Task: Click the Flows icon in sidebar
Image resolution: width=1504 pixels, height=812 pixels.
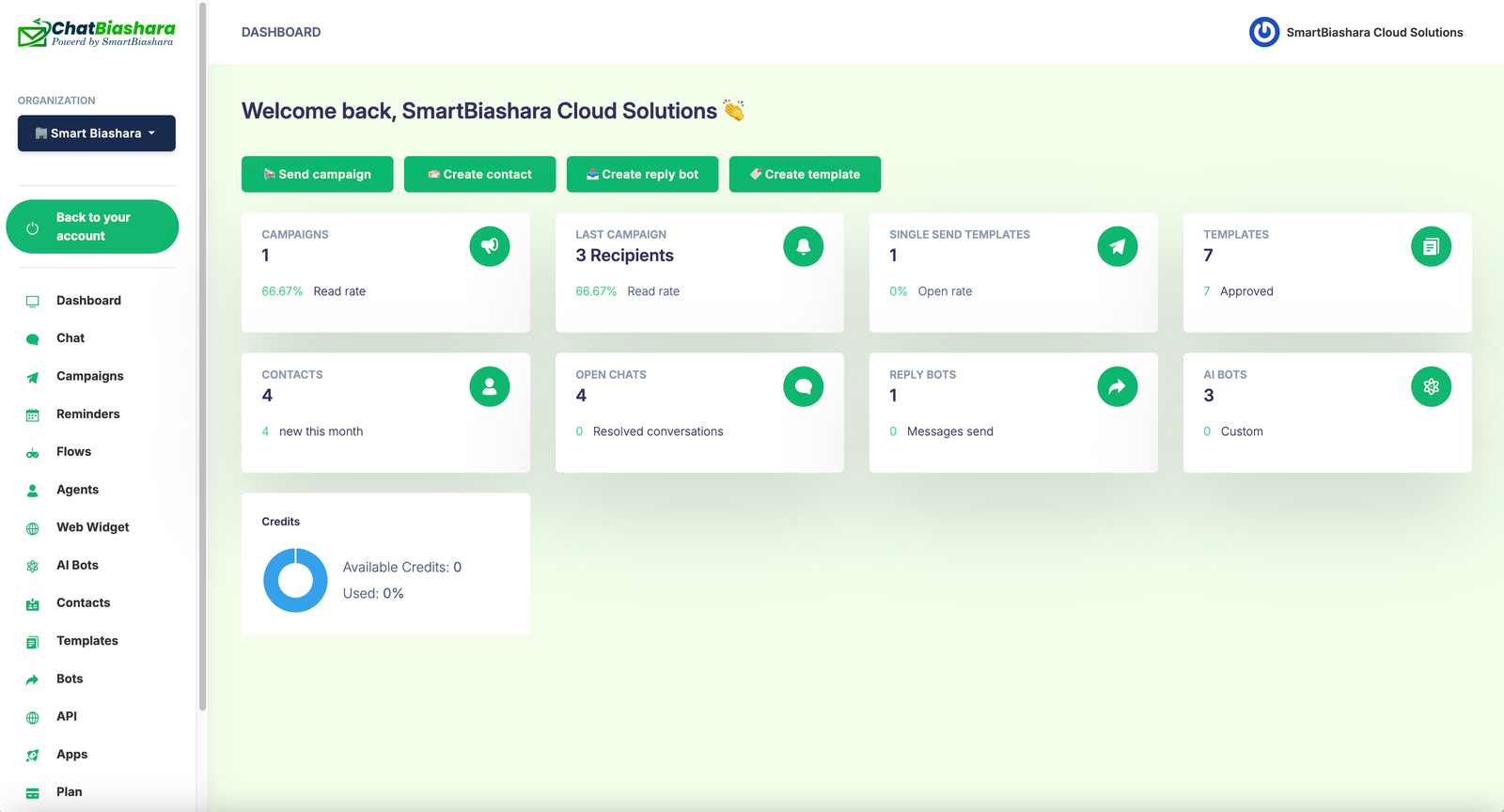Action: coord(33,453)
